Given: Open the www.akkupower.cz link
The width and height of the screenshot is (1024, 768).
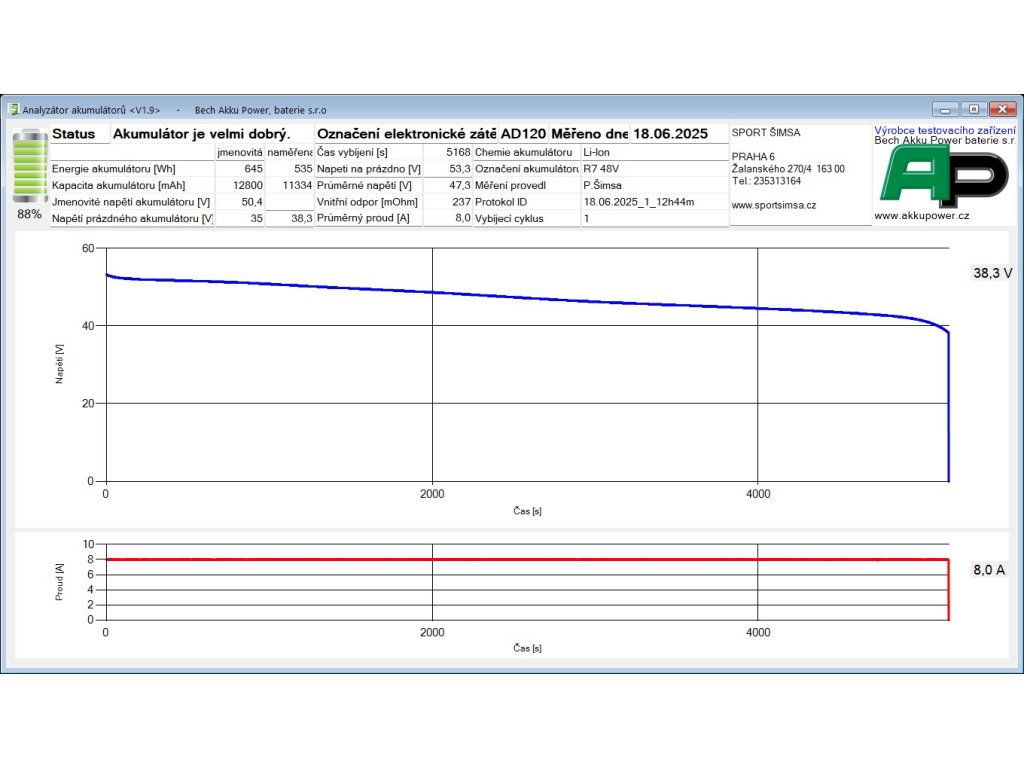Looking at the screenshot, I should [x=921, y=215].
